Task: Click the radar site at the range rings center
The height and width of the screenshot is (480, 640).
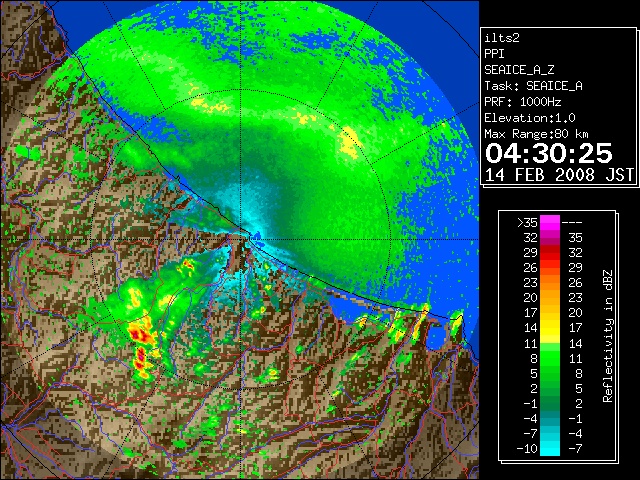Action: tap(242, 239)
